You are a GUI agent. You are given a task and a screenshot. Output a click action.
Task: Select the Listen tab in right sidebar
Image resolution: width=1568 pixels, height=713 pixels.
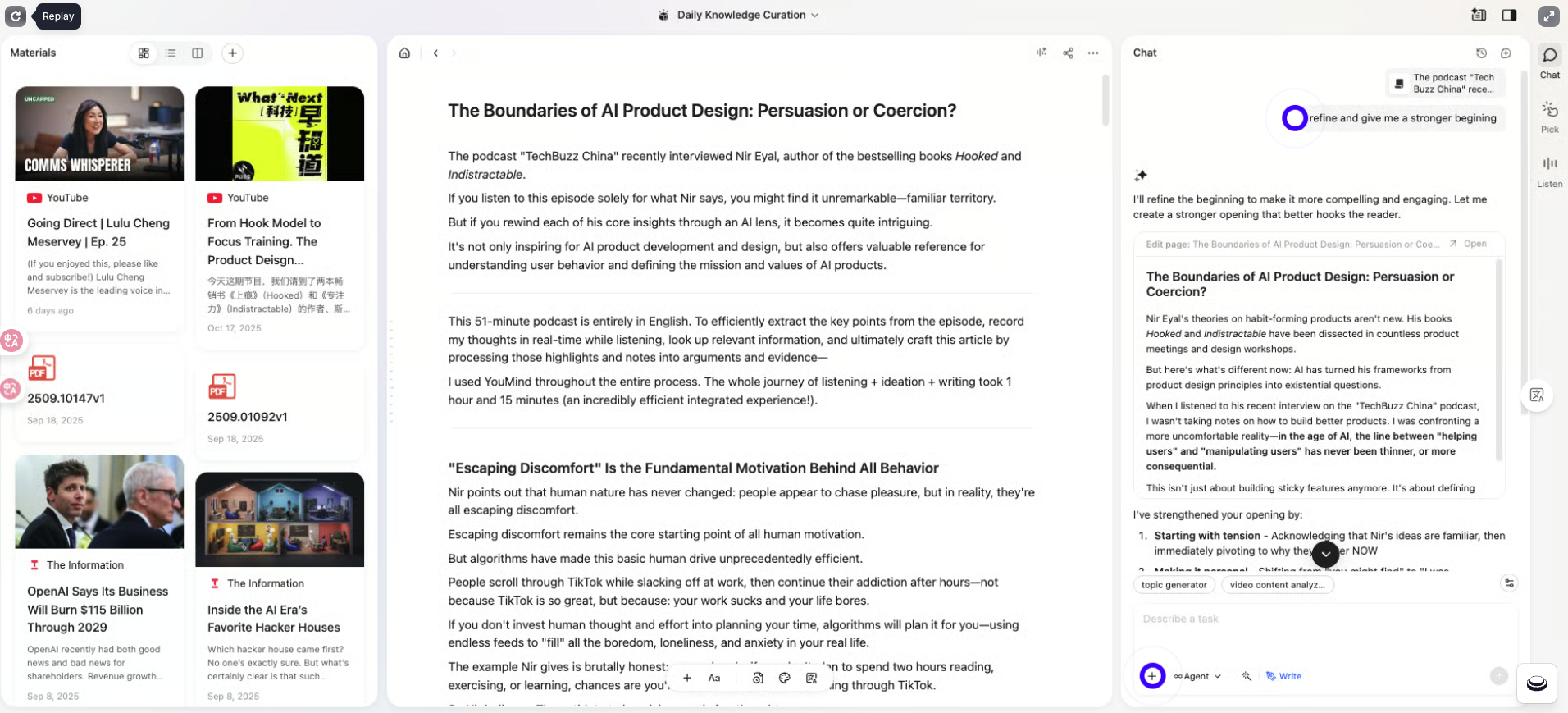coord(1549,171)
